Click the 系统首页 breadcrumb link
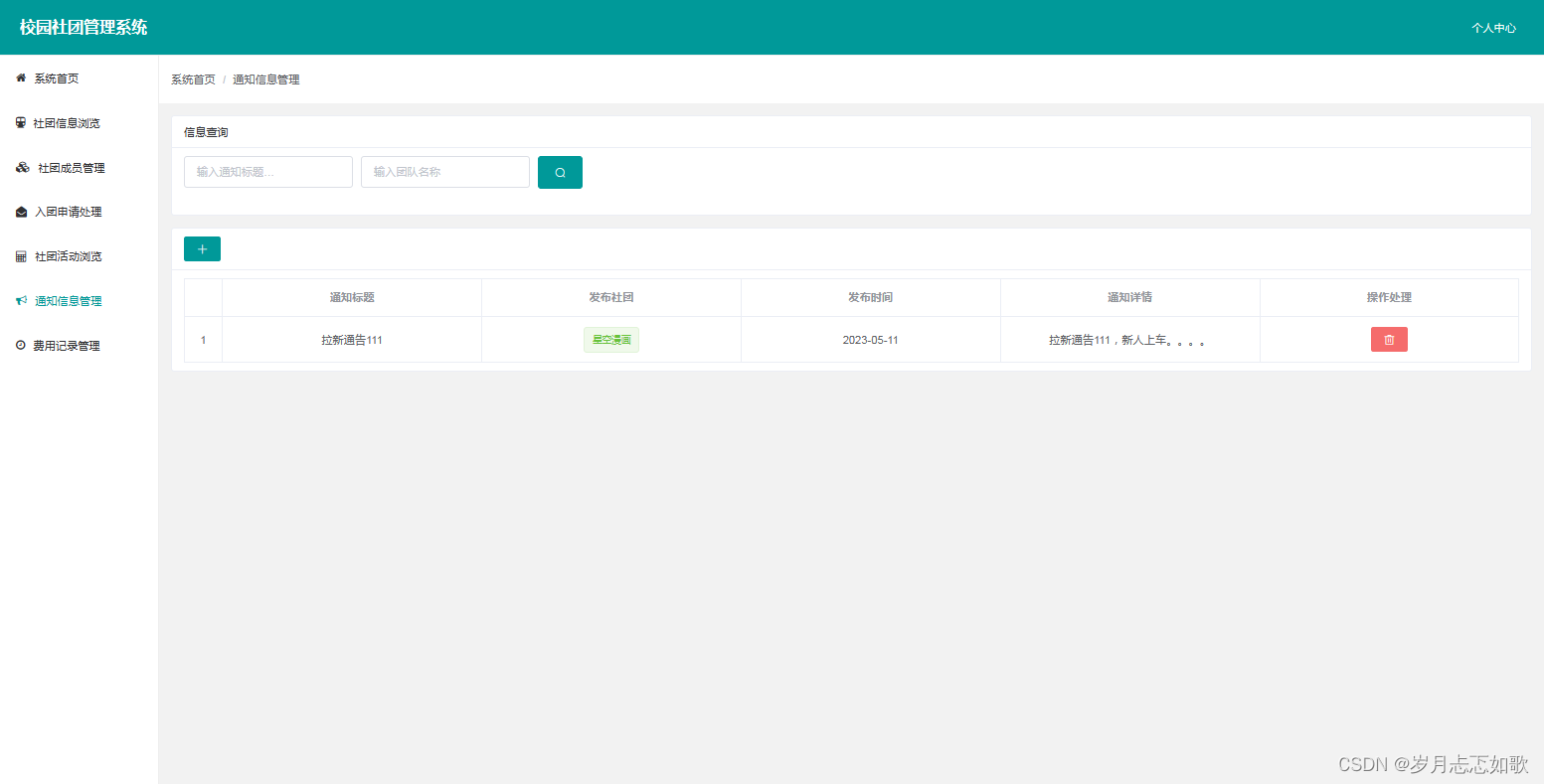The height and width of the screenshot is (784, 1544). pyautogui.click(x=193, y=79)
